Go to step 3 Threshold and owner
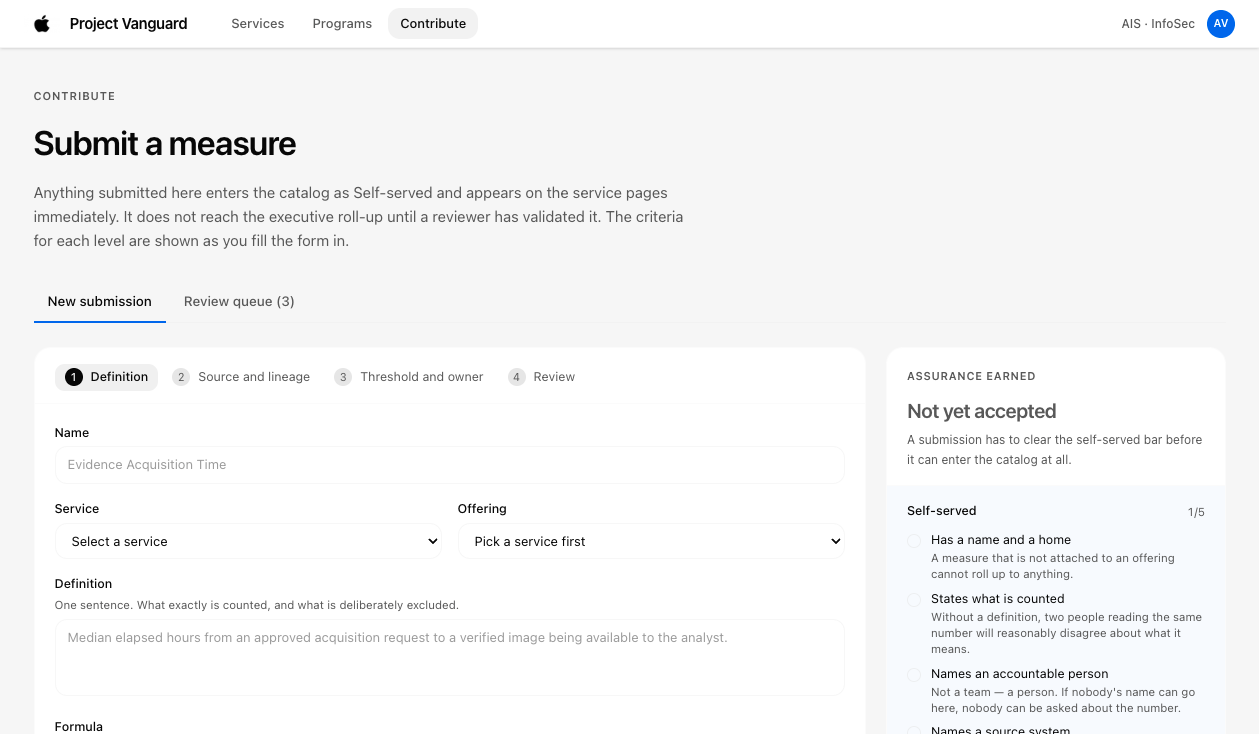The height and width of the screenshot is (734, 1259). (409, 377)
